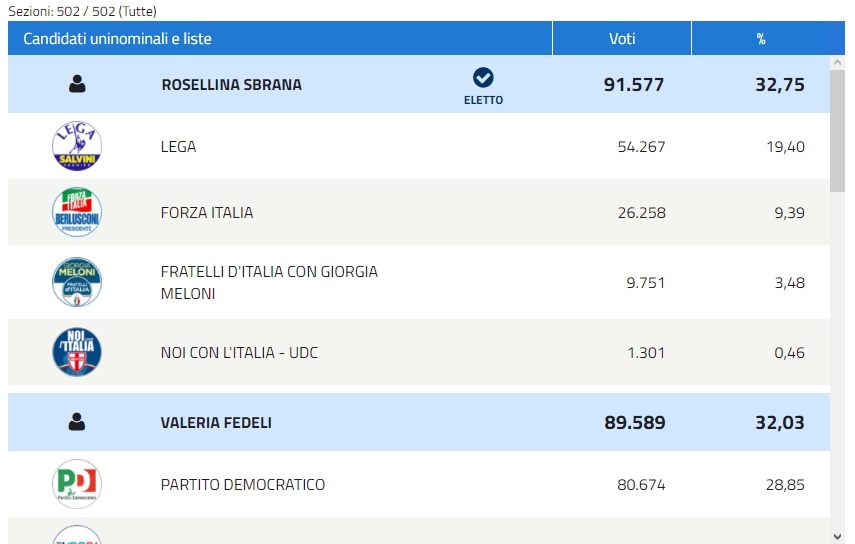The image size is (855, 544).
Task: Click the partially visible logo at bottom
Action: pyautogui.click(x=77, y=535)
